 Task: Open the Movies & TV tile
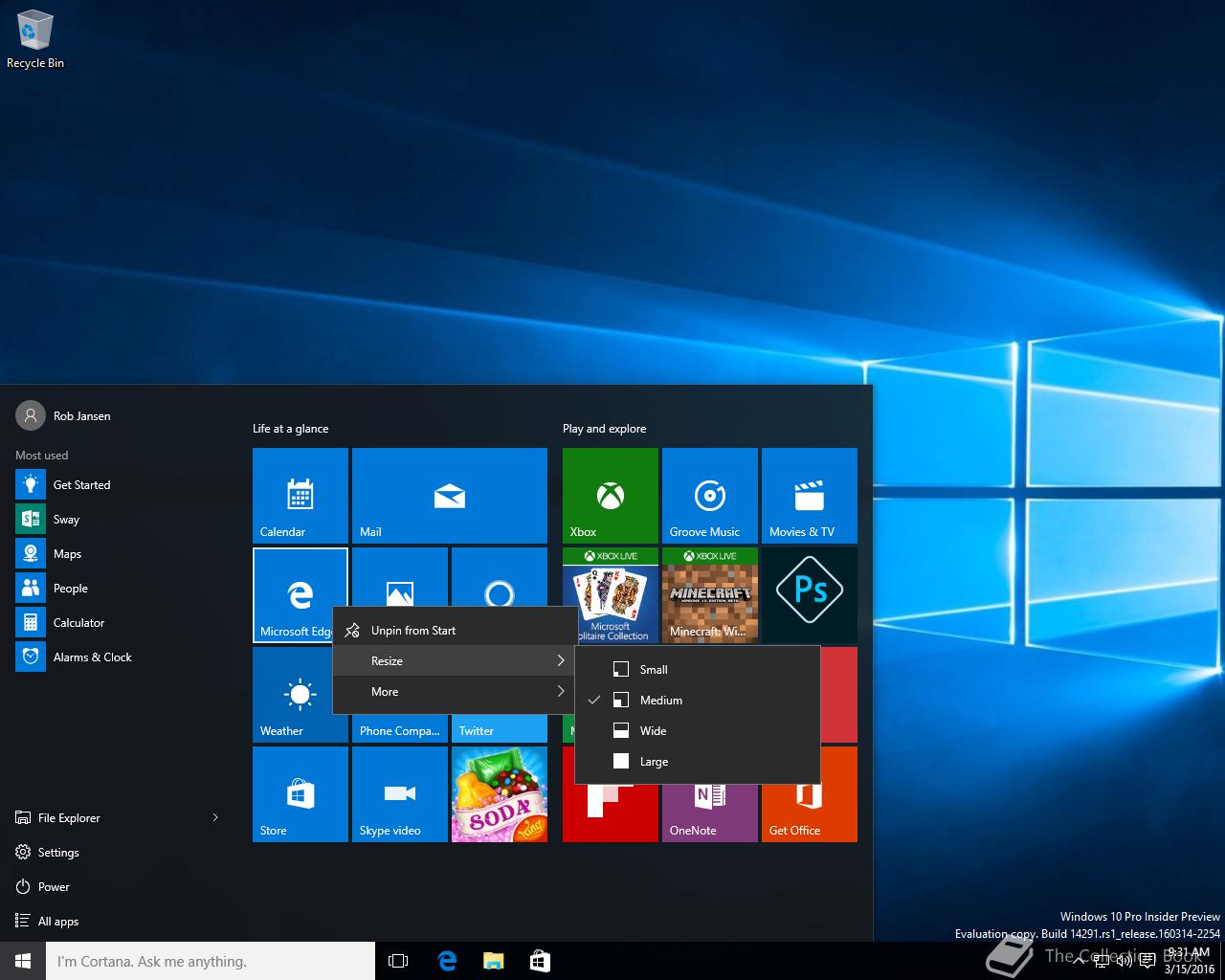click(810, 496)
